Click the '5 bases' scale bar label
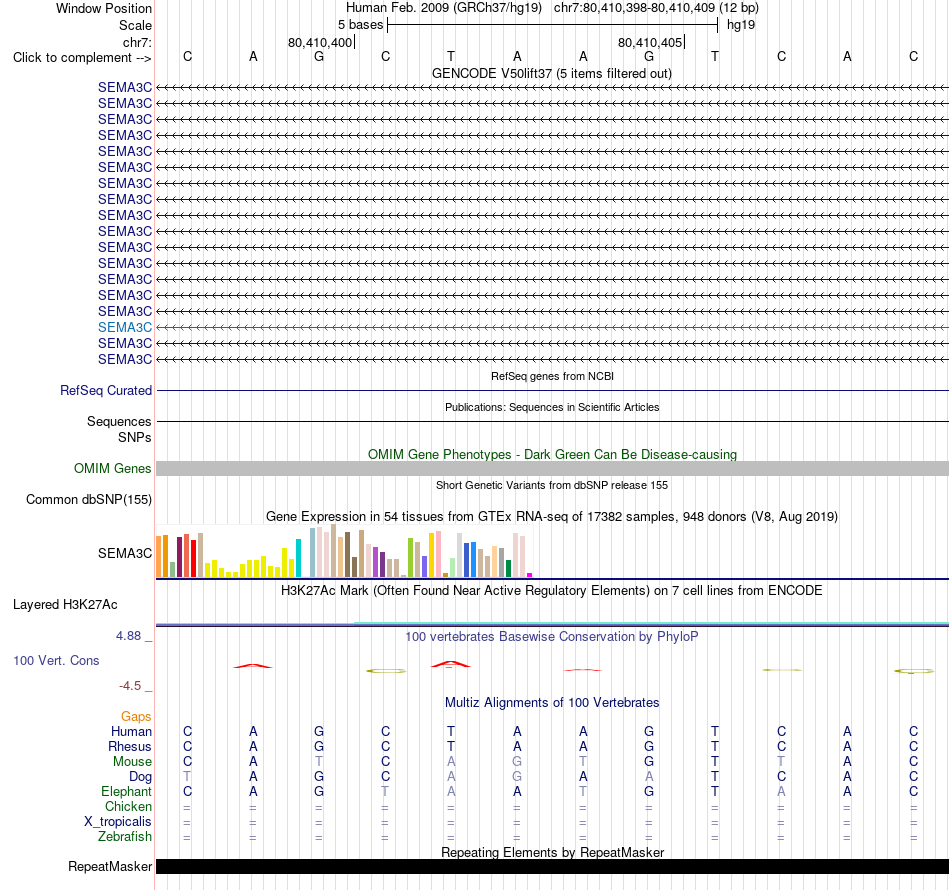The height and width of the screenshot is (890, 950). [x=360, y=25]
